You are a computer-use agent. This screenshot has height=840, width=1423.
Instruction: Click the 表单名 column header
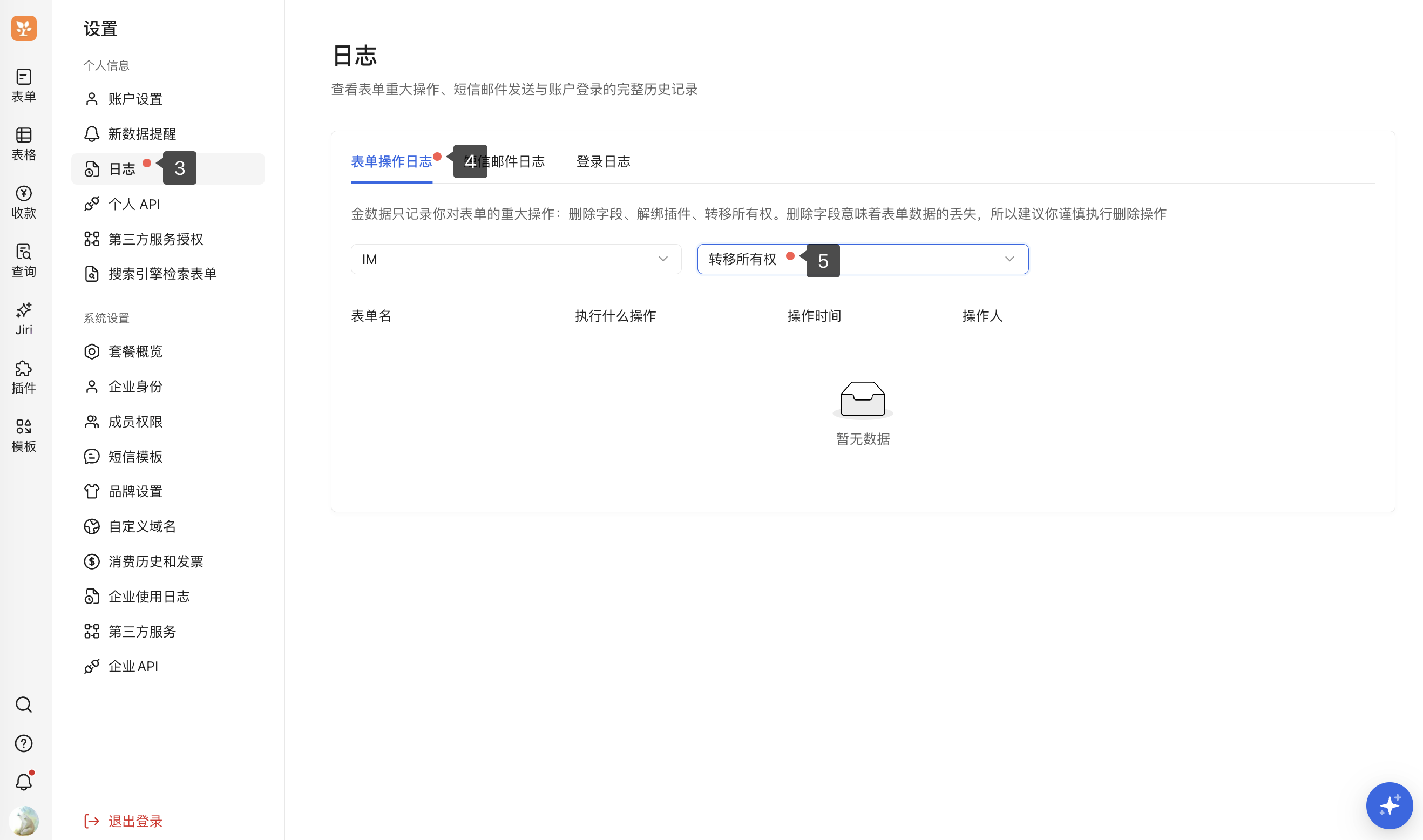(371, 316)
